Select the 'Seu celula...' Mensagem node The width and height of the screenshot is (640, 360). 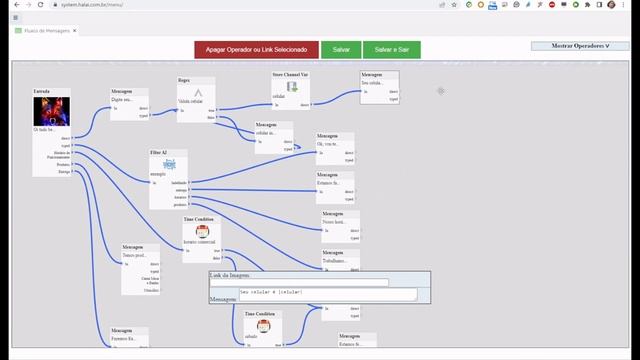(380, 87)
